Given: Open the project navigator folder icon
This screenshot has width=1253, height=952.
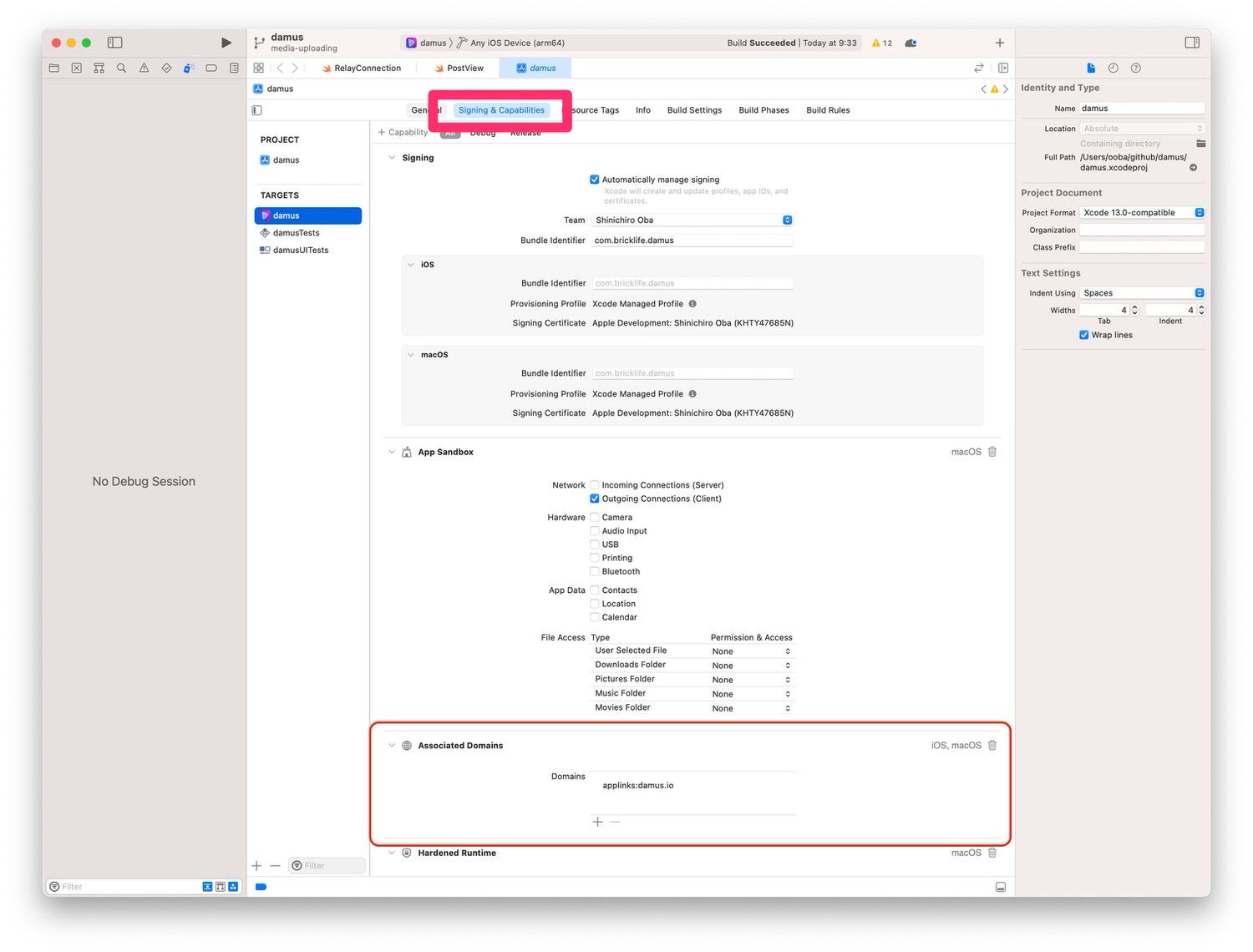Looking at the screenshot, I should pyautogui.click(x=54, y=68).
